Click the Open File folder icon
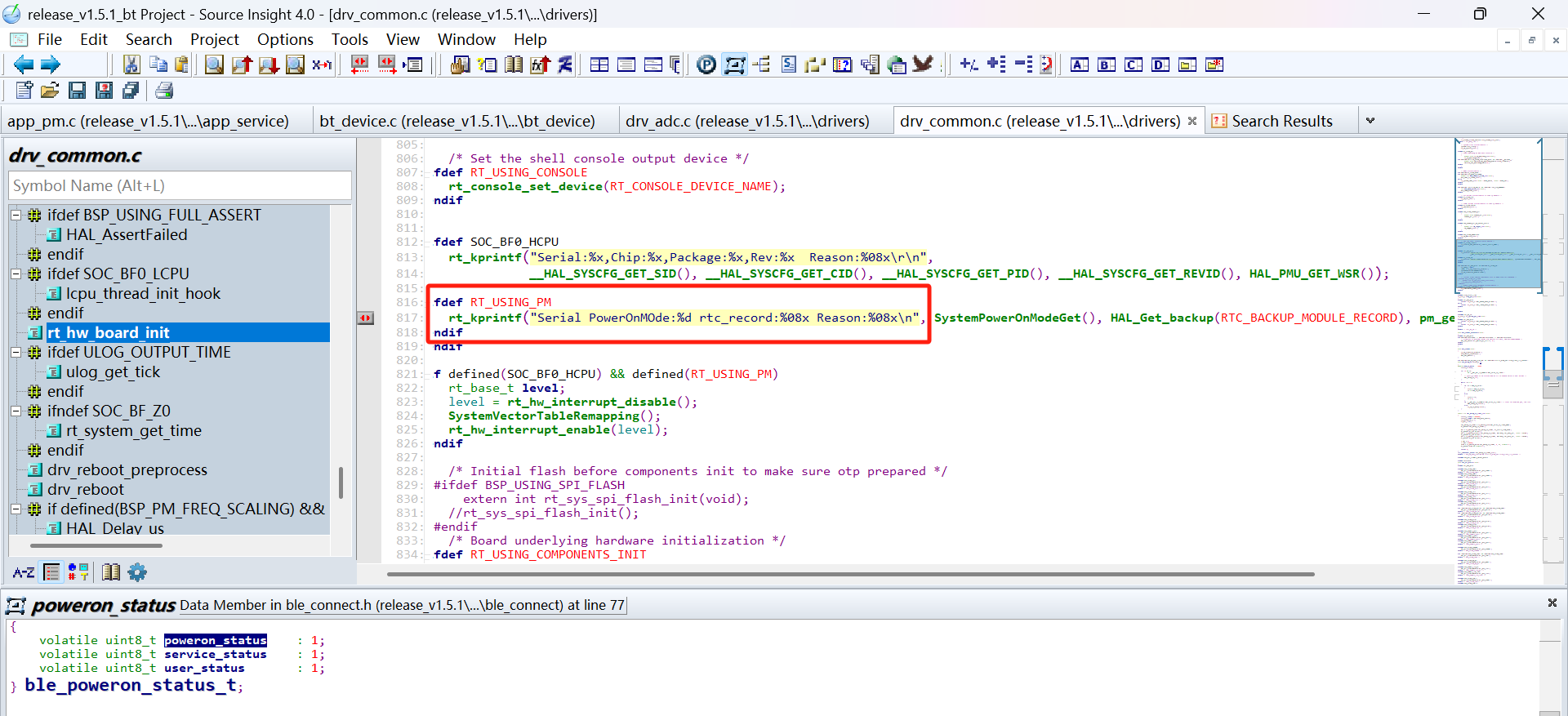This screenshot has width=1568, height=716. [50, 91]
